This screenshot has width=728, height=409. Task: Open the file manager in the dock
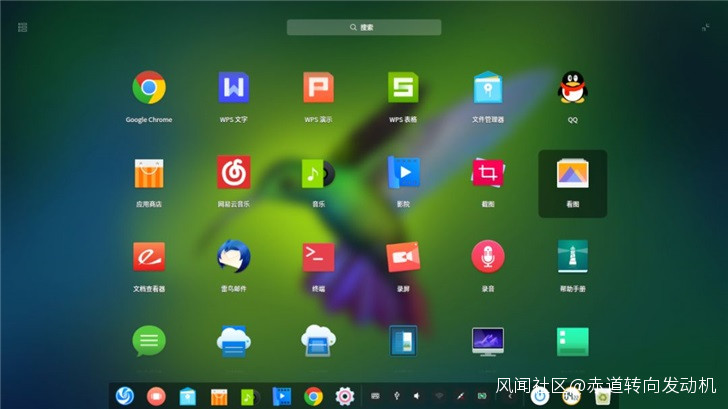(188, 396)
